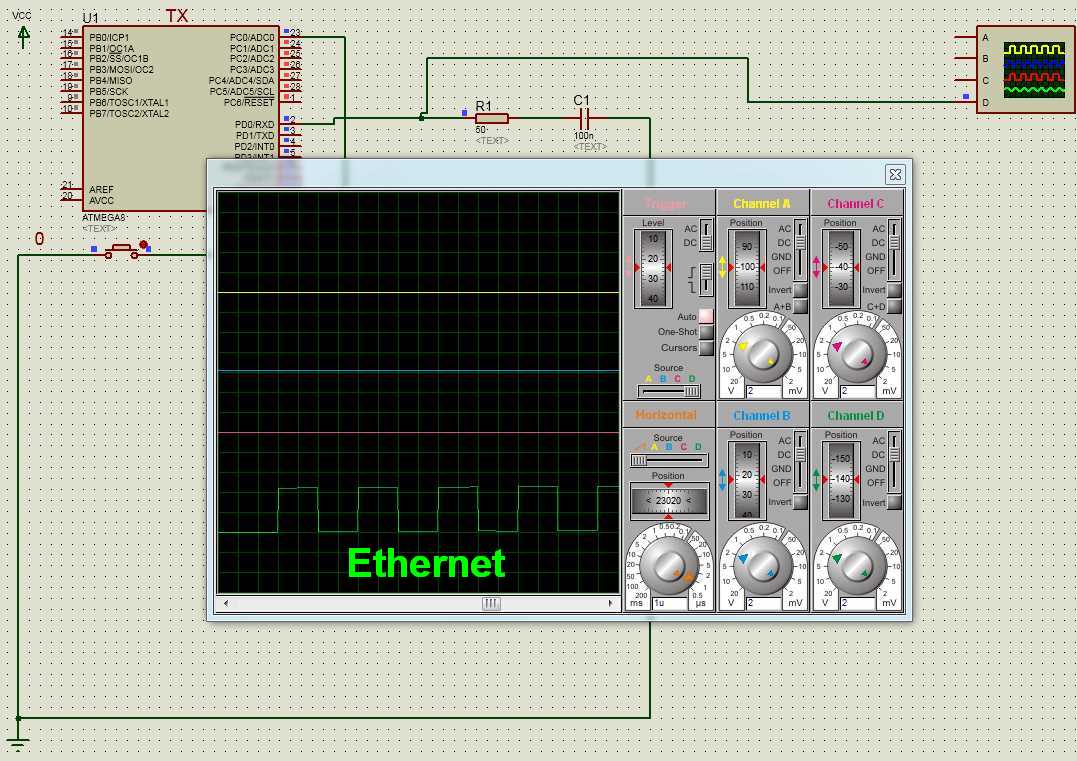This screenshot has width=1077, height=761.
Task: Click Channel C volts-per-division knob
Action: (857, 353)
